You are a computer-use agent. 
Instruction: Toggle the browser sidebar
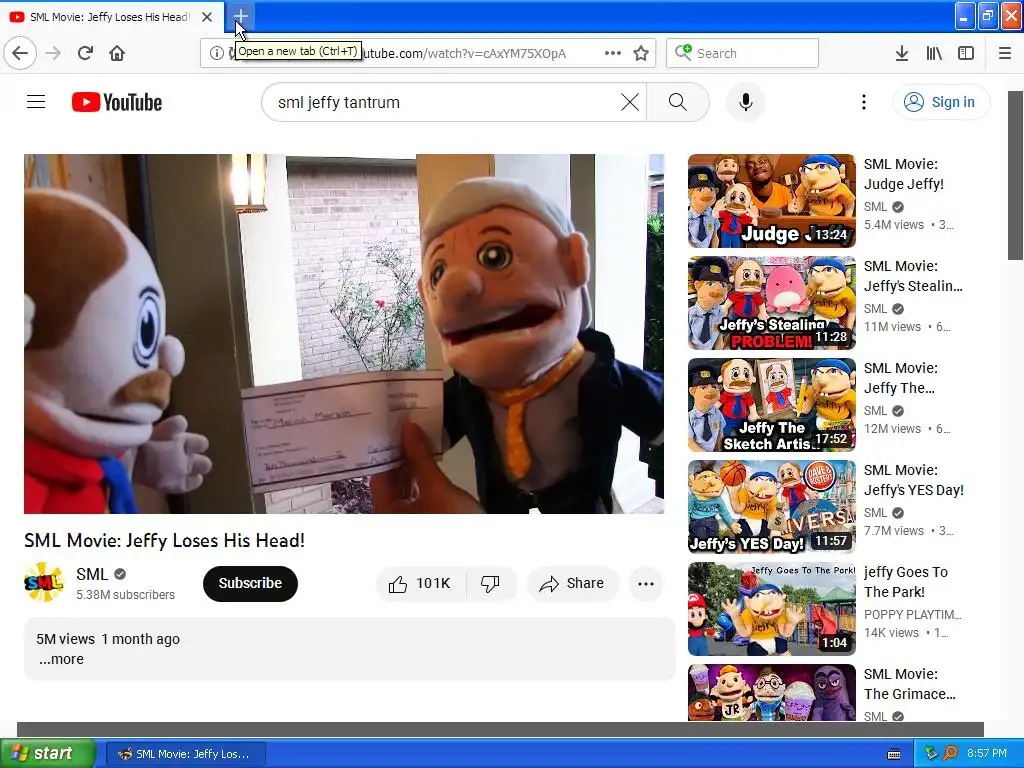tap(966, 53)
